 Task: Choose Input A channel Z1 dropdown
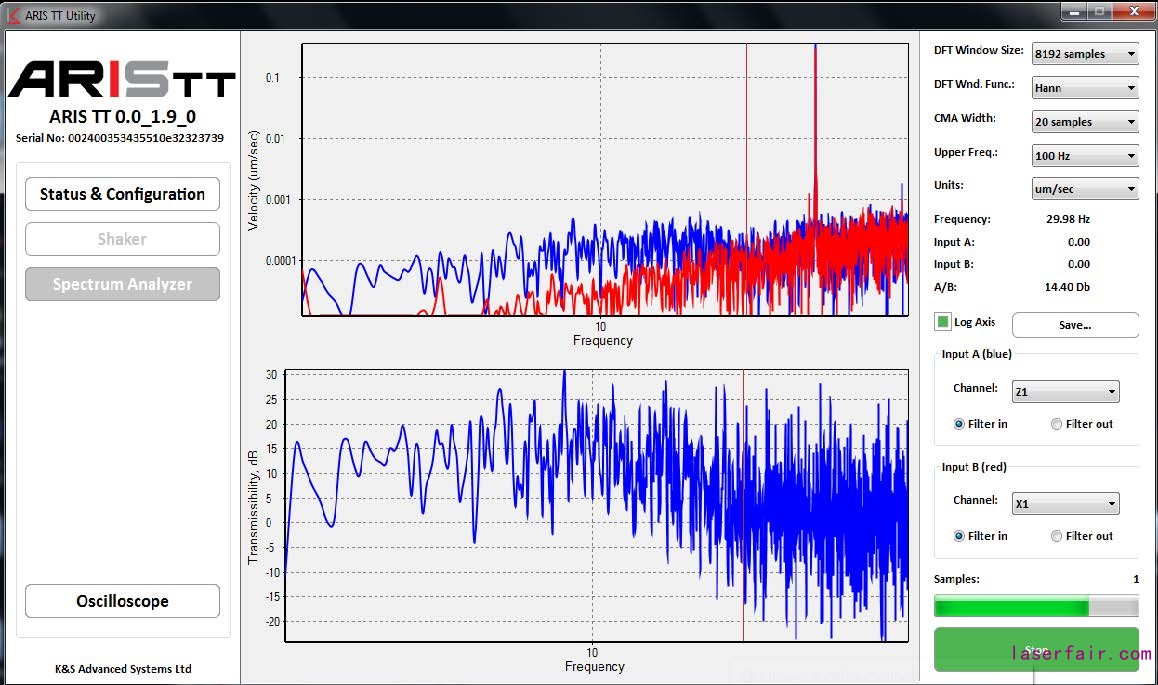(x=1065, y=392)
